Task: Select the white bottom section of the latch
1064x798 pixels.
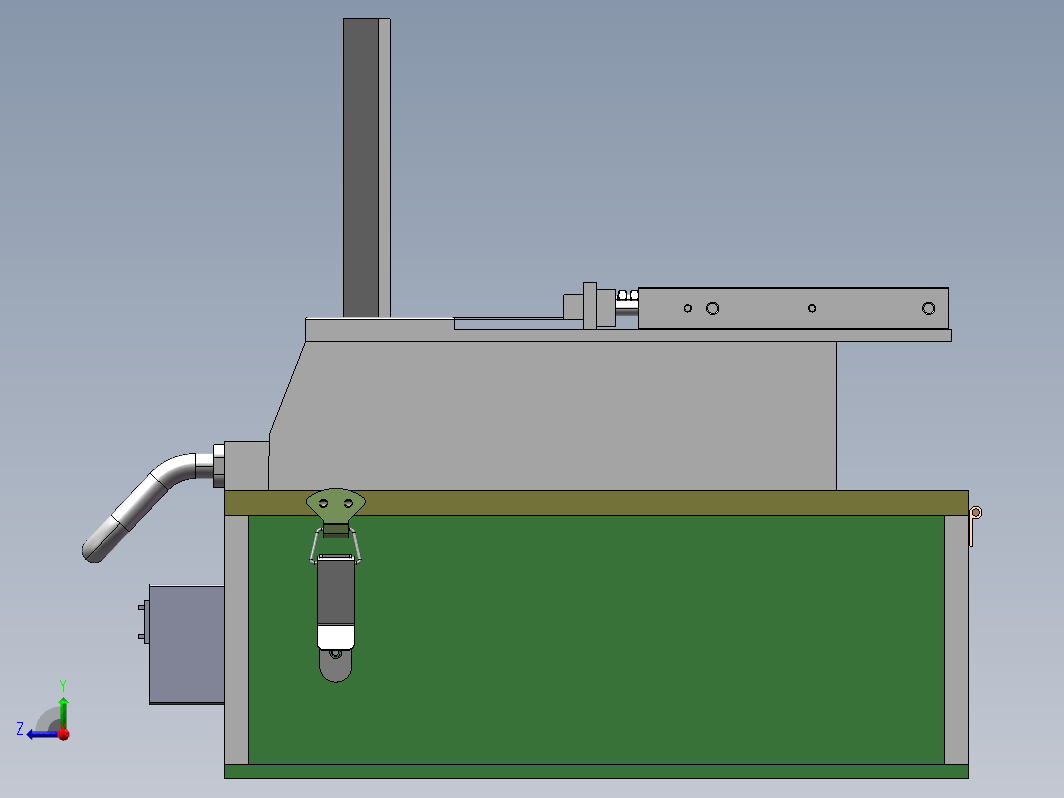Action: coord(336,637)
